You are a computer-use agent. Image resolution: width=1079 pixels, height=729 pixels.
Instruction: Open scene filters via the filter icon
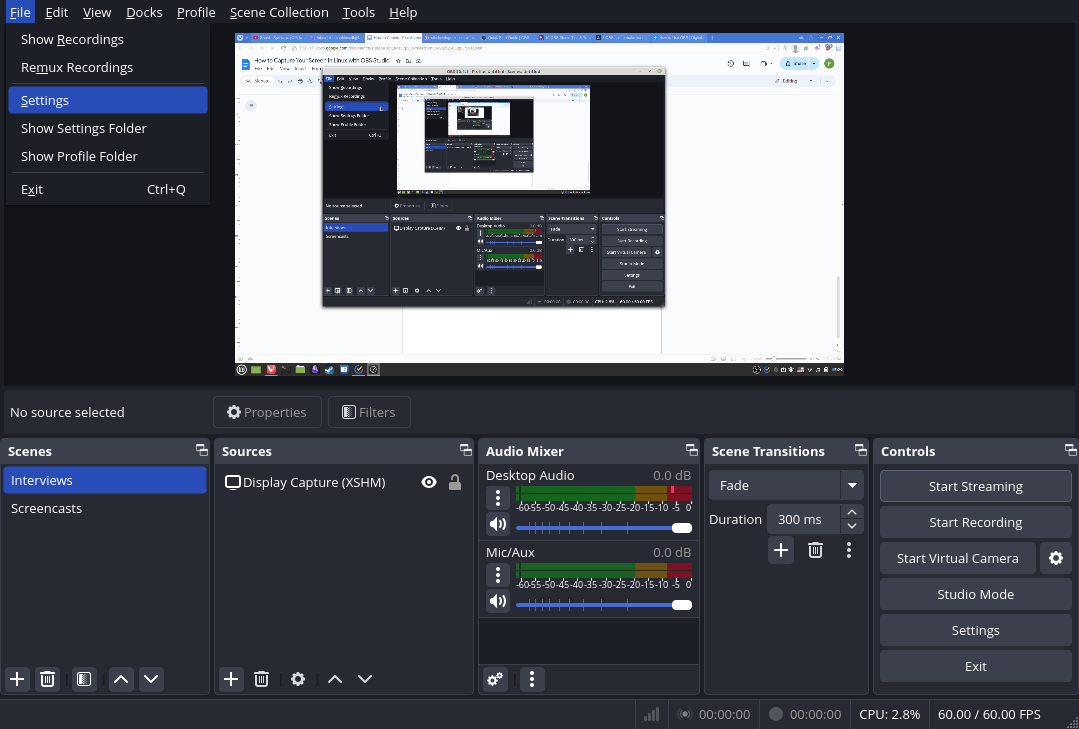84,679
